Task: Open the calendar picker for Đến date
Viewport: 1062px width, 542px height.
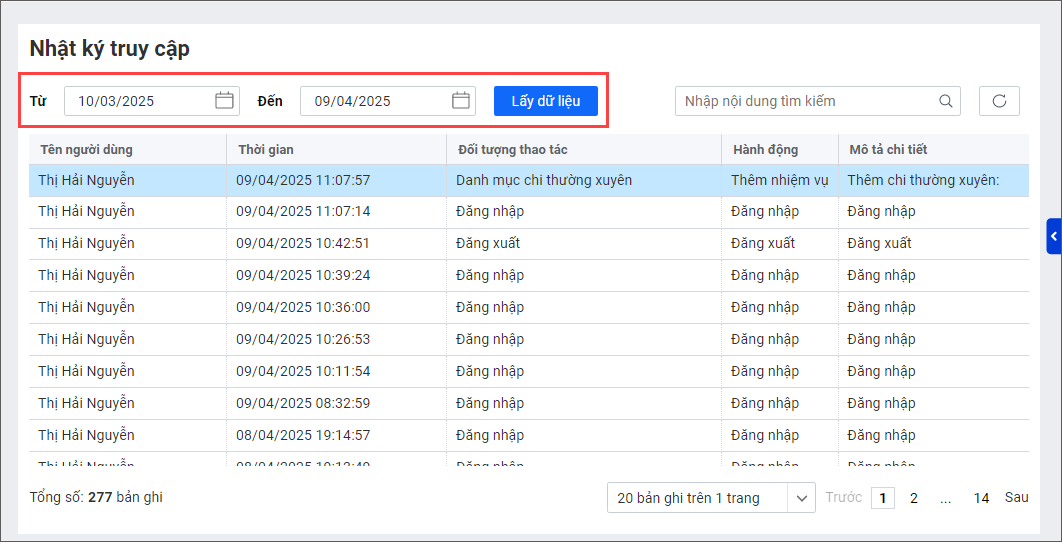Action: [x=461, y=101]
